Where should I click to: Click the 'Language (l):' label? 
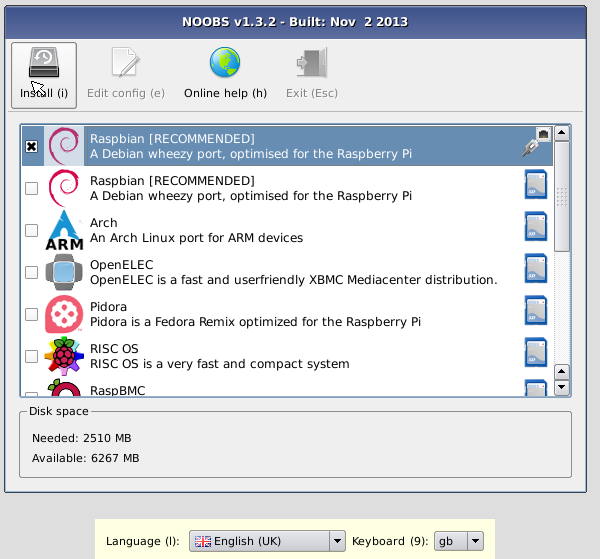coord(143,541)
